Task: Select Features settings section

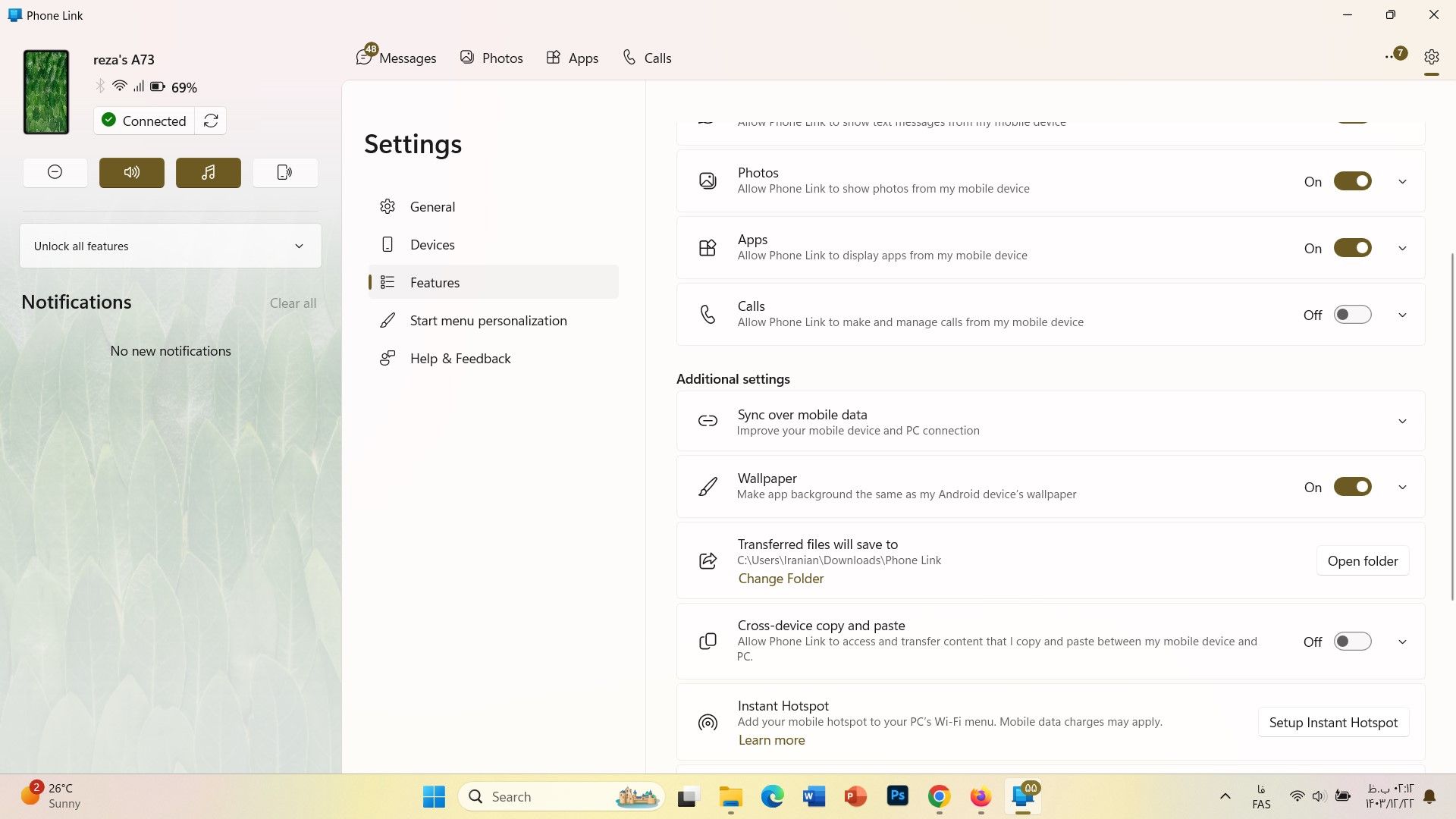Action: coord(493,282)
